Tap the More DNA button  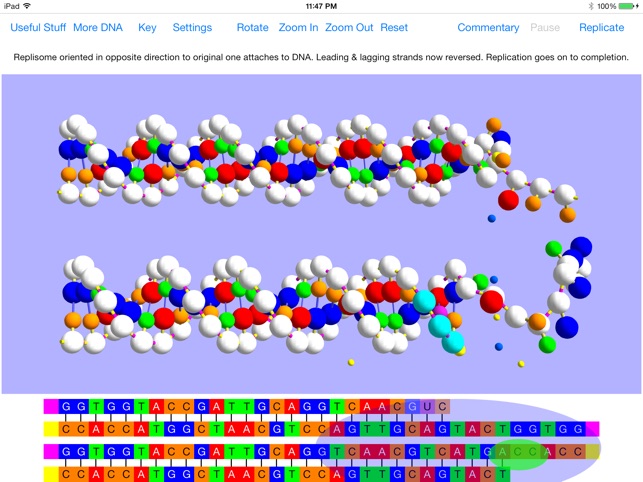pyautogui.click(x=98, y=27)
